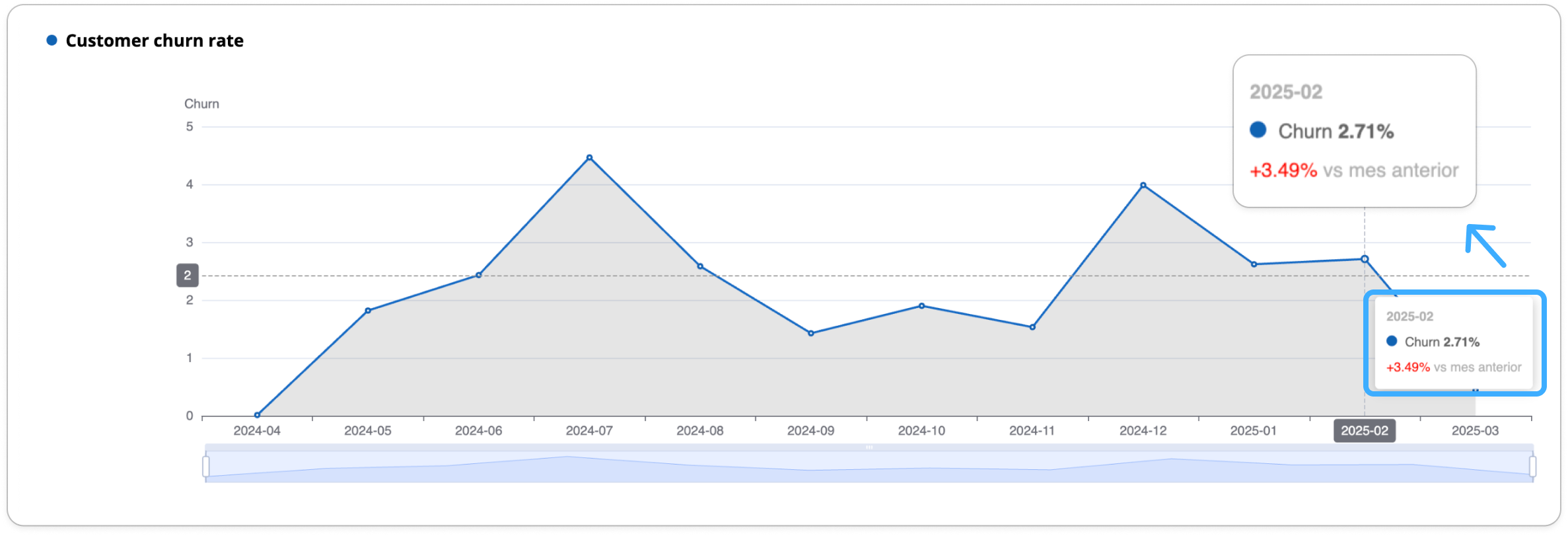Click the 2024-08 x-axis label
Screen dimensions: 1568x536
click(x=700, y=431)
